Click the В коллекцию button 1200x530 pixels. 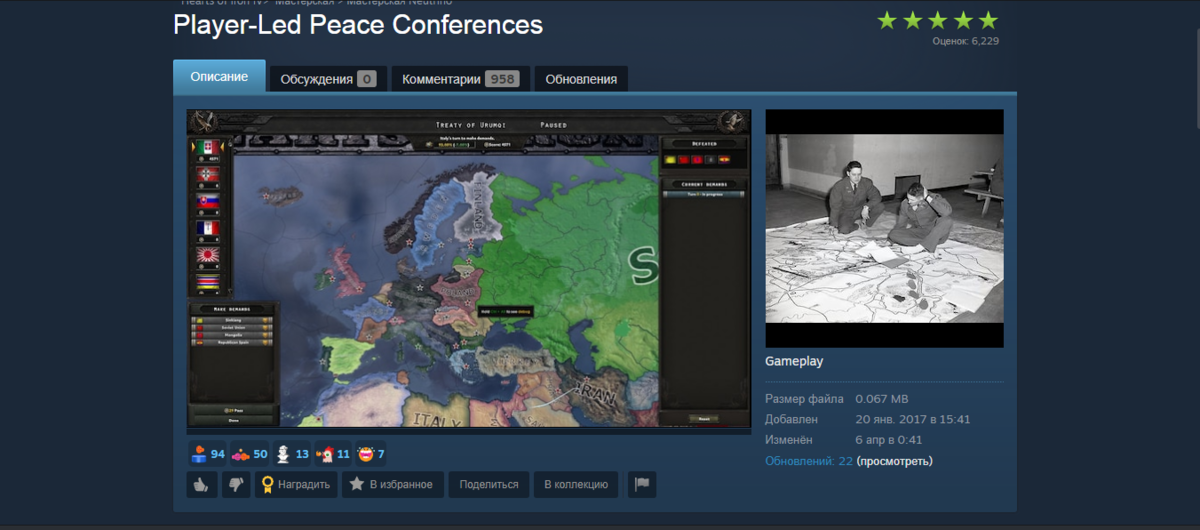tap(576, 484)
